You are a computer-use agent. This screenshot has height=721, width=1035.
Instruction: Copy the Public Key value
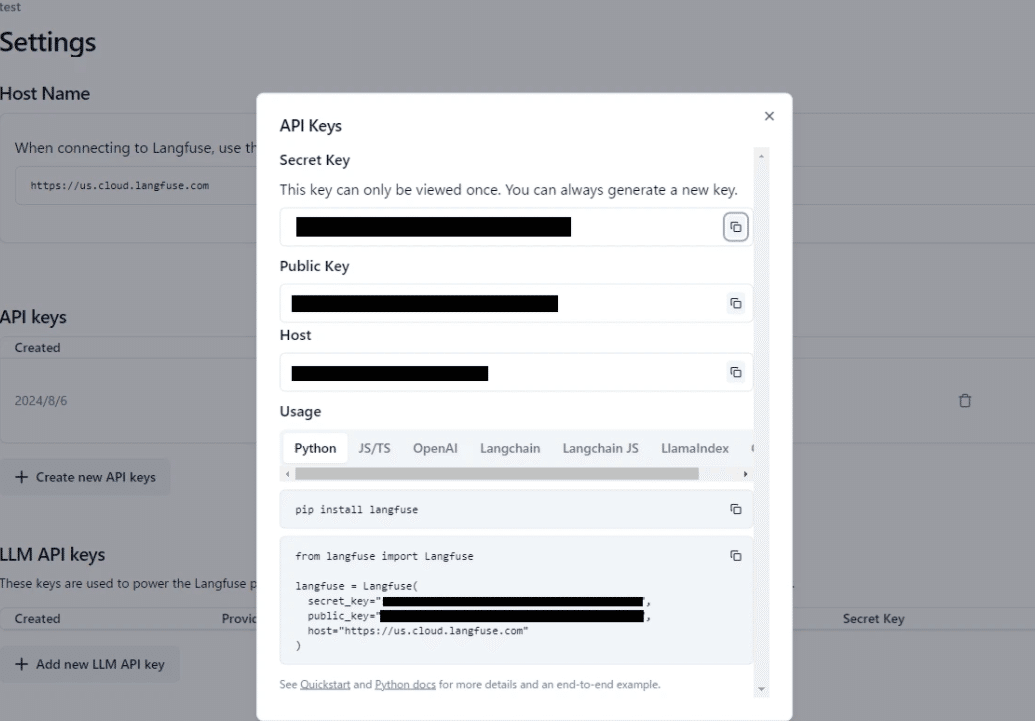click(735, 304)
